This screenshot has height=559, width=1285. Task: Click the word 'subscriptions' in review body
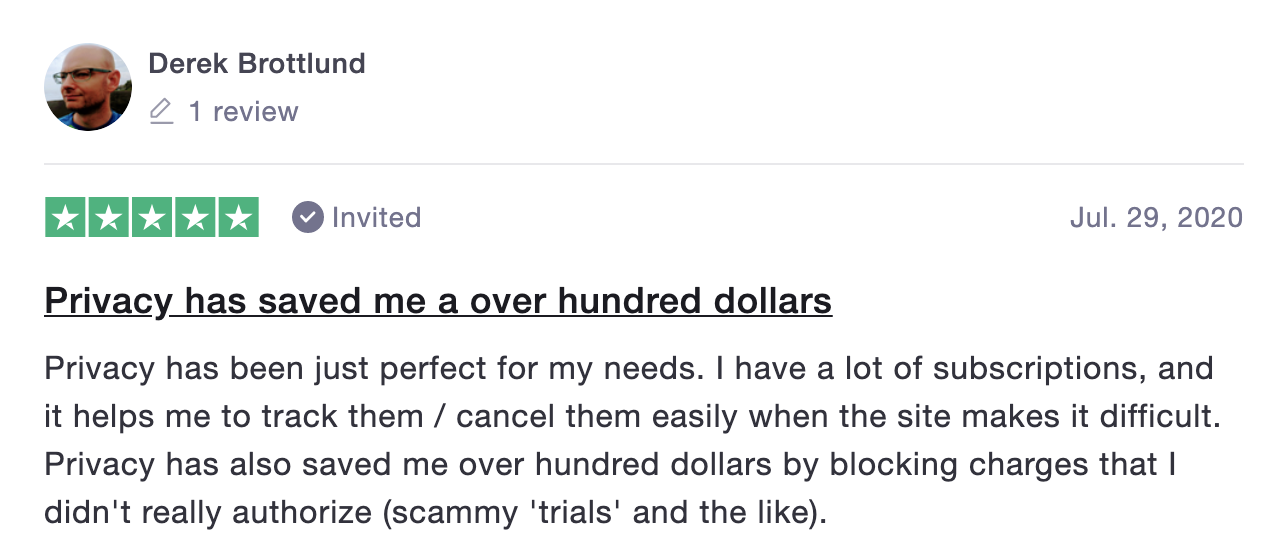pos(1040,369)
